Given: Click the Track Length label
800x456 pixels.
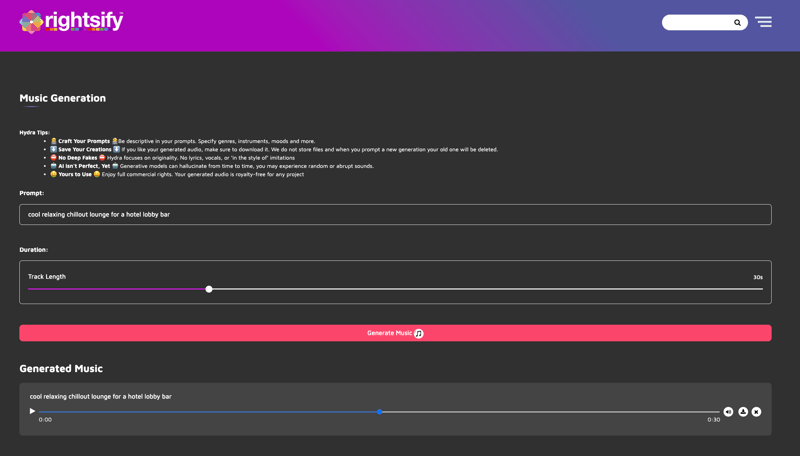Looking at the screenshot, I should [47, 276].
